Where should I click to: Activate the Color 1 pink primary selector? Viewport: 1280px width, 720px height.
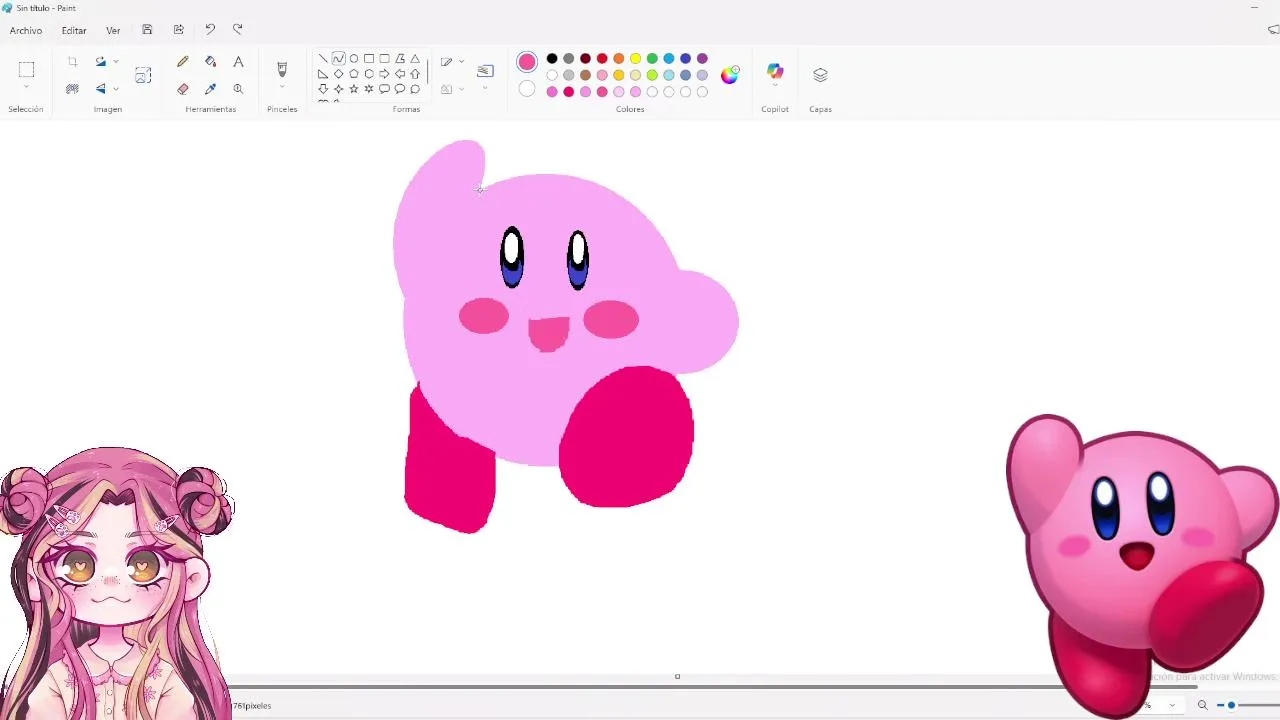(527, 62)
